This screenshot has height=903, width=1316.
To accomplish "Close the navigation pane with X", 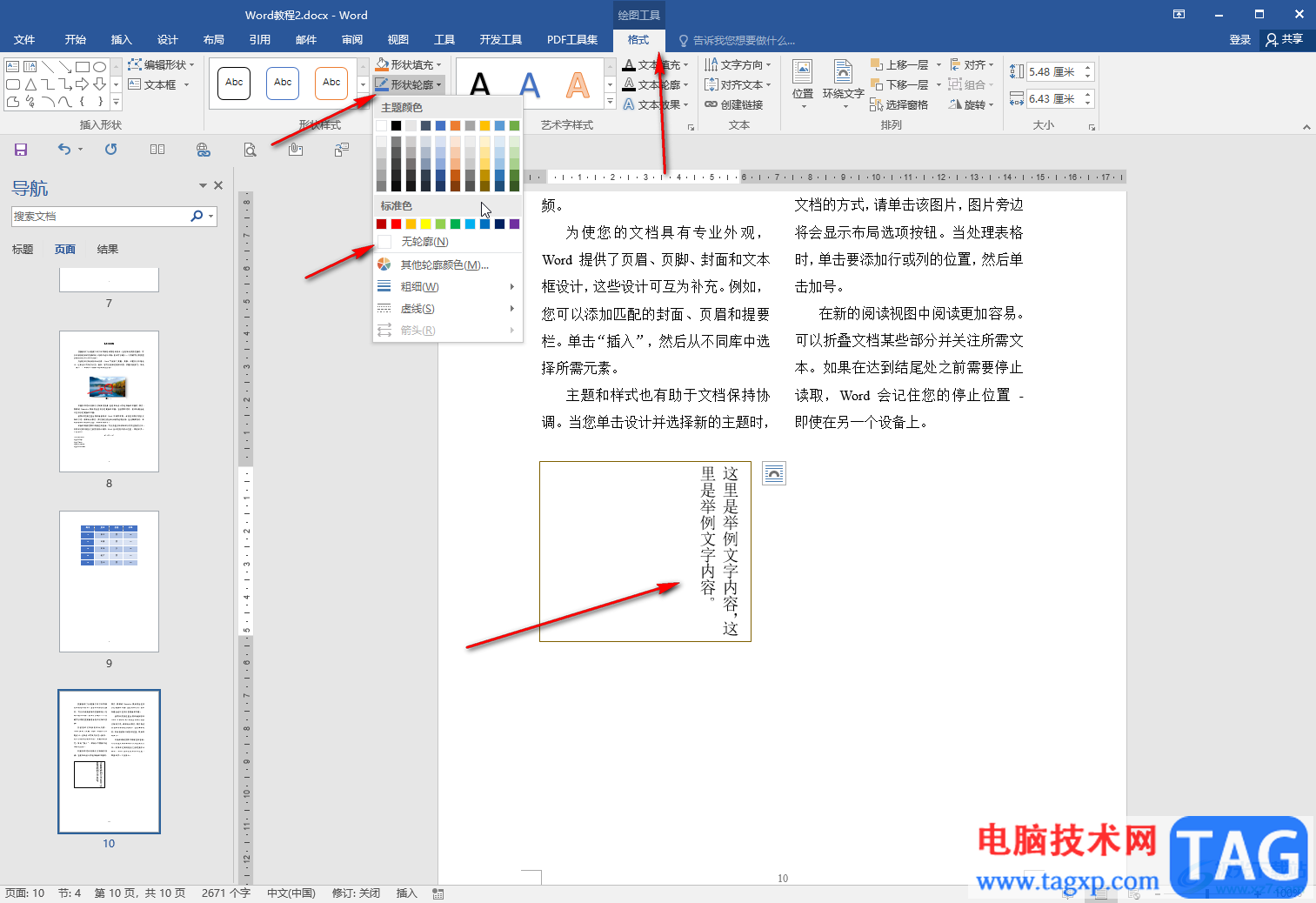I will 218,185.
